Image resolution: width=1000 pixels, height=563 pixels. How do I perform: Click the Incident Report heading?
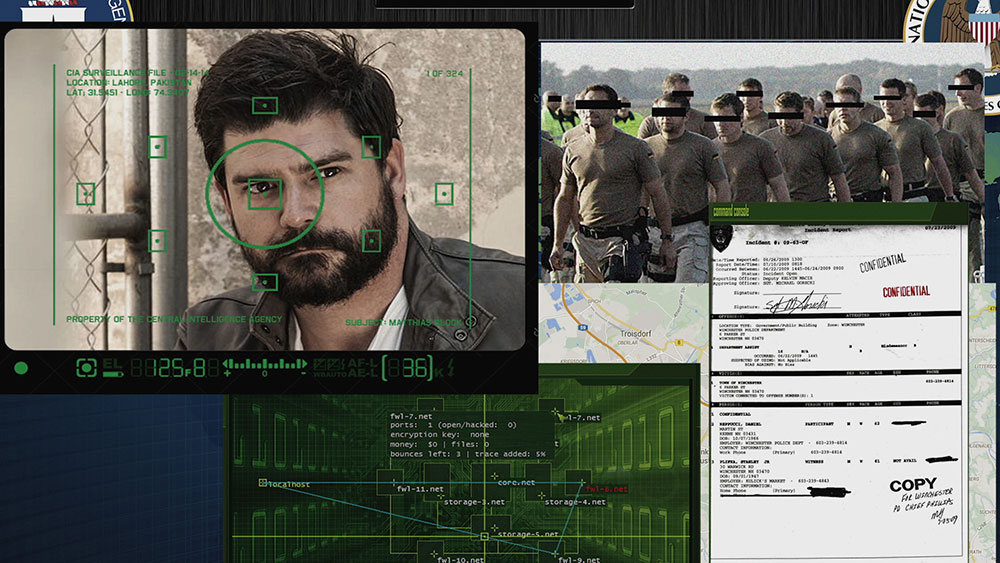pos(827,230)
